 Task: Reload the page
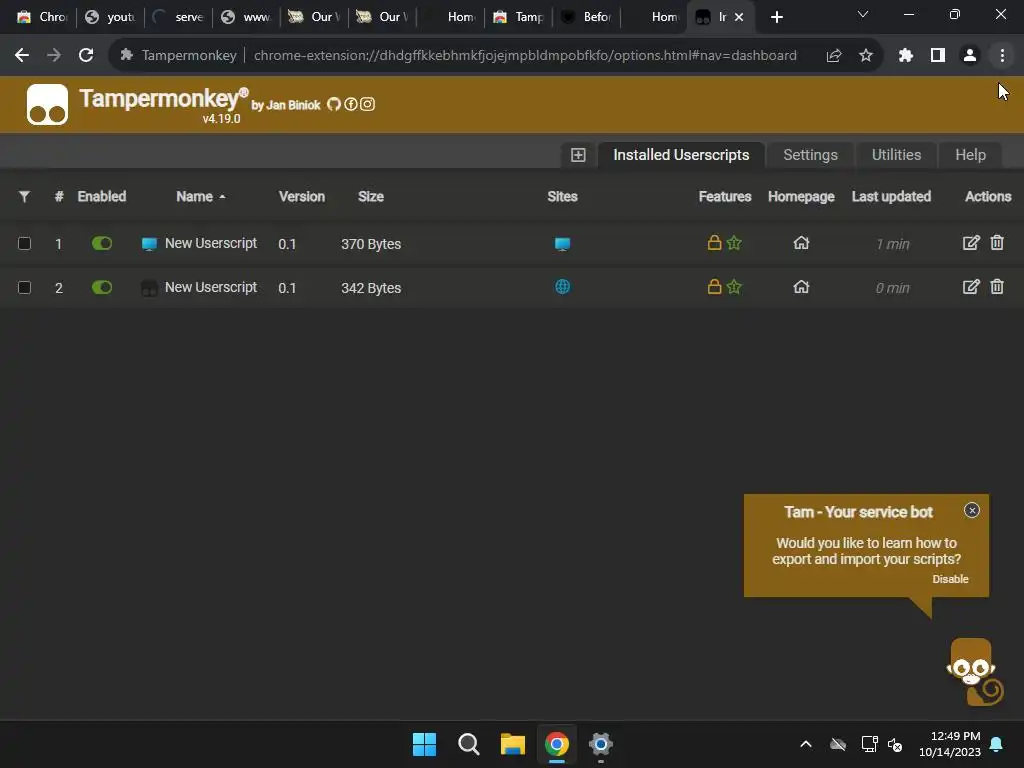86,56
